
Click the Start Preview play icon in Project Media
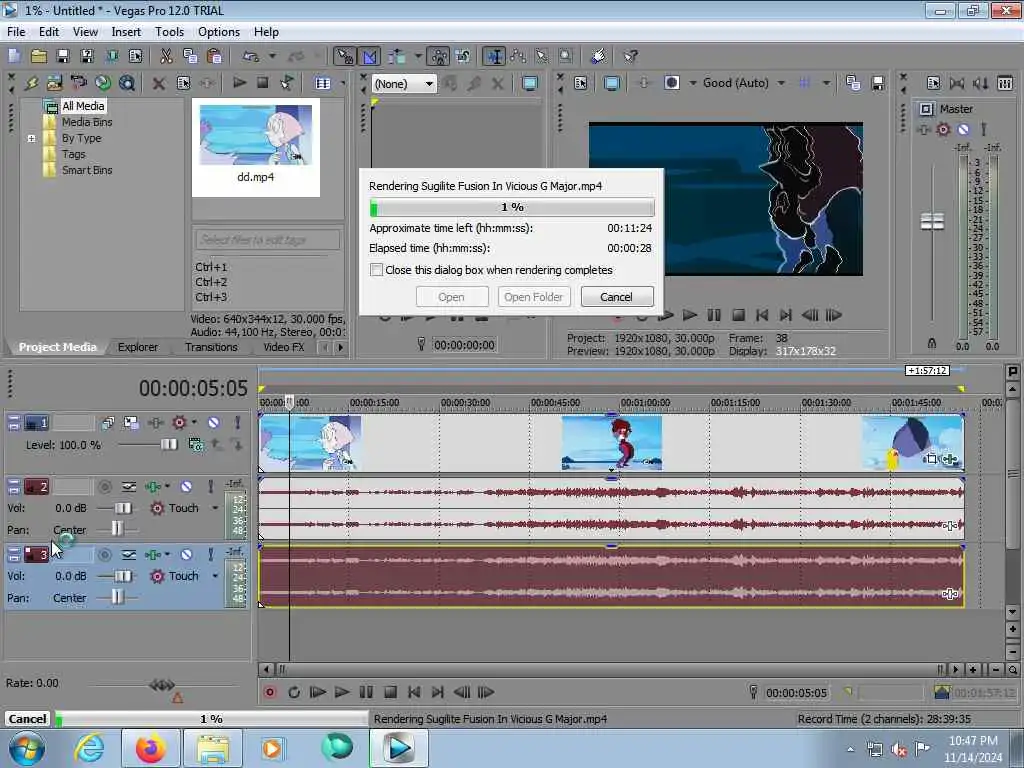click(x=239, y=83)
